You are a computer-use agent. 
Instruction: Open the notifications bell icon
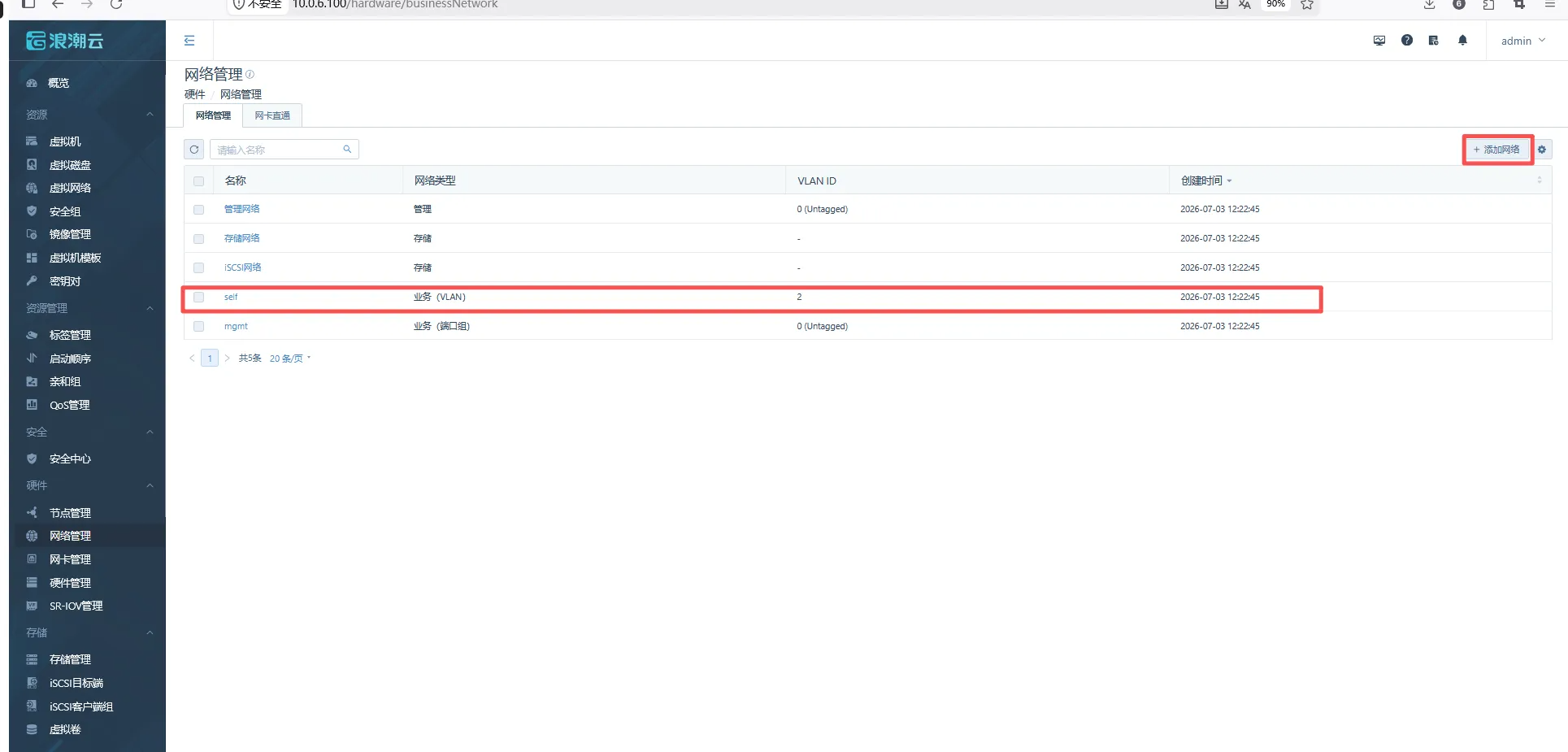[1462, 41]
